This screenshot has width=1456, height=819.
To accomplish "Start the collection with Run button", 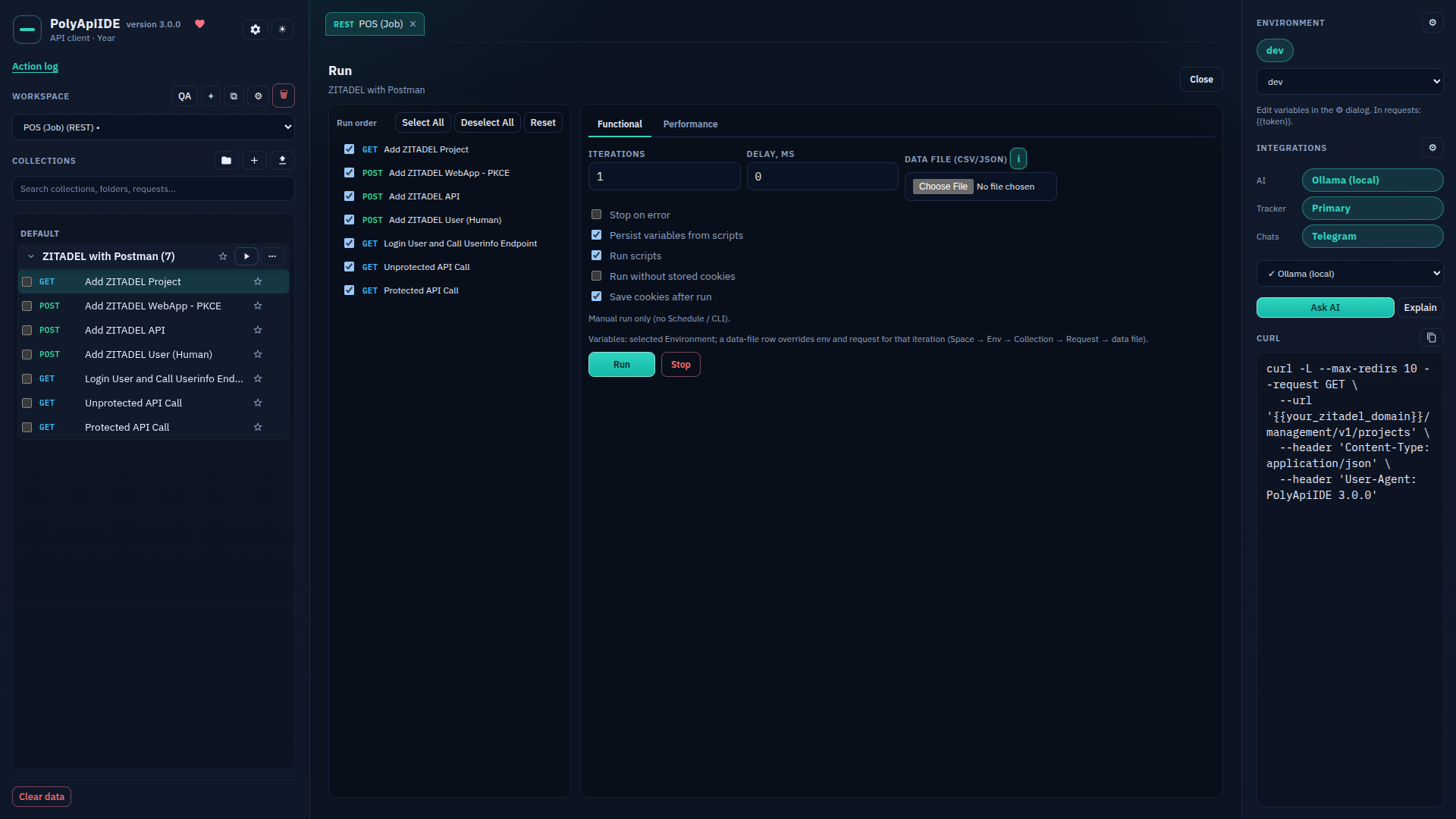I will coord(621,365).
